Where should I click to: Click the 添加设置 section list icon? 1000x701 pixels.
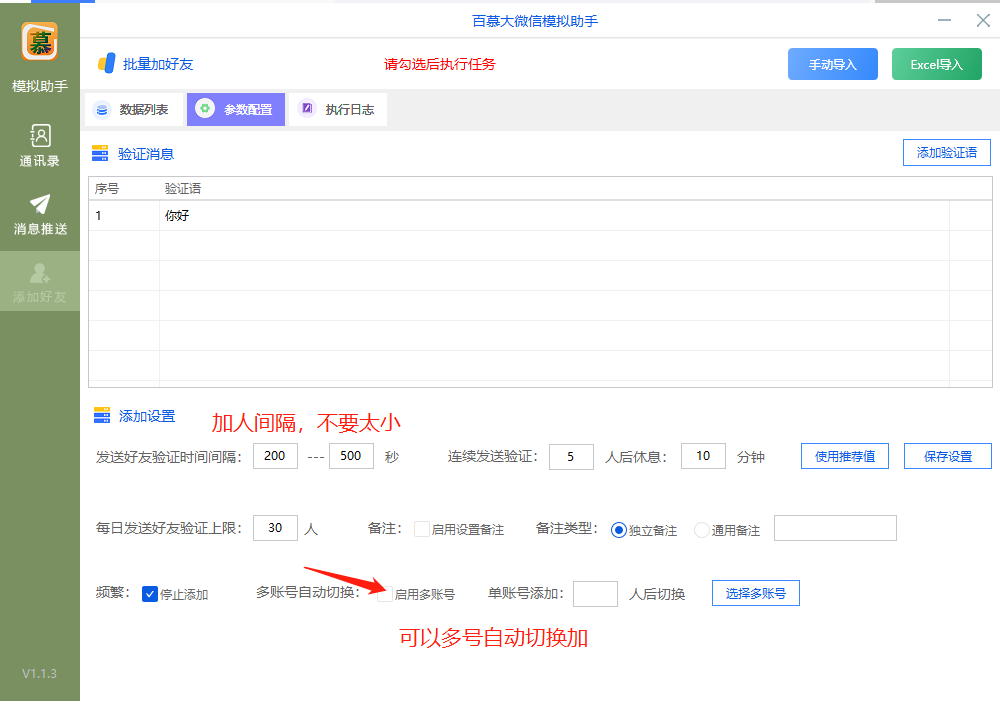click(x=101, y=417)
